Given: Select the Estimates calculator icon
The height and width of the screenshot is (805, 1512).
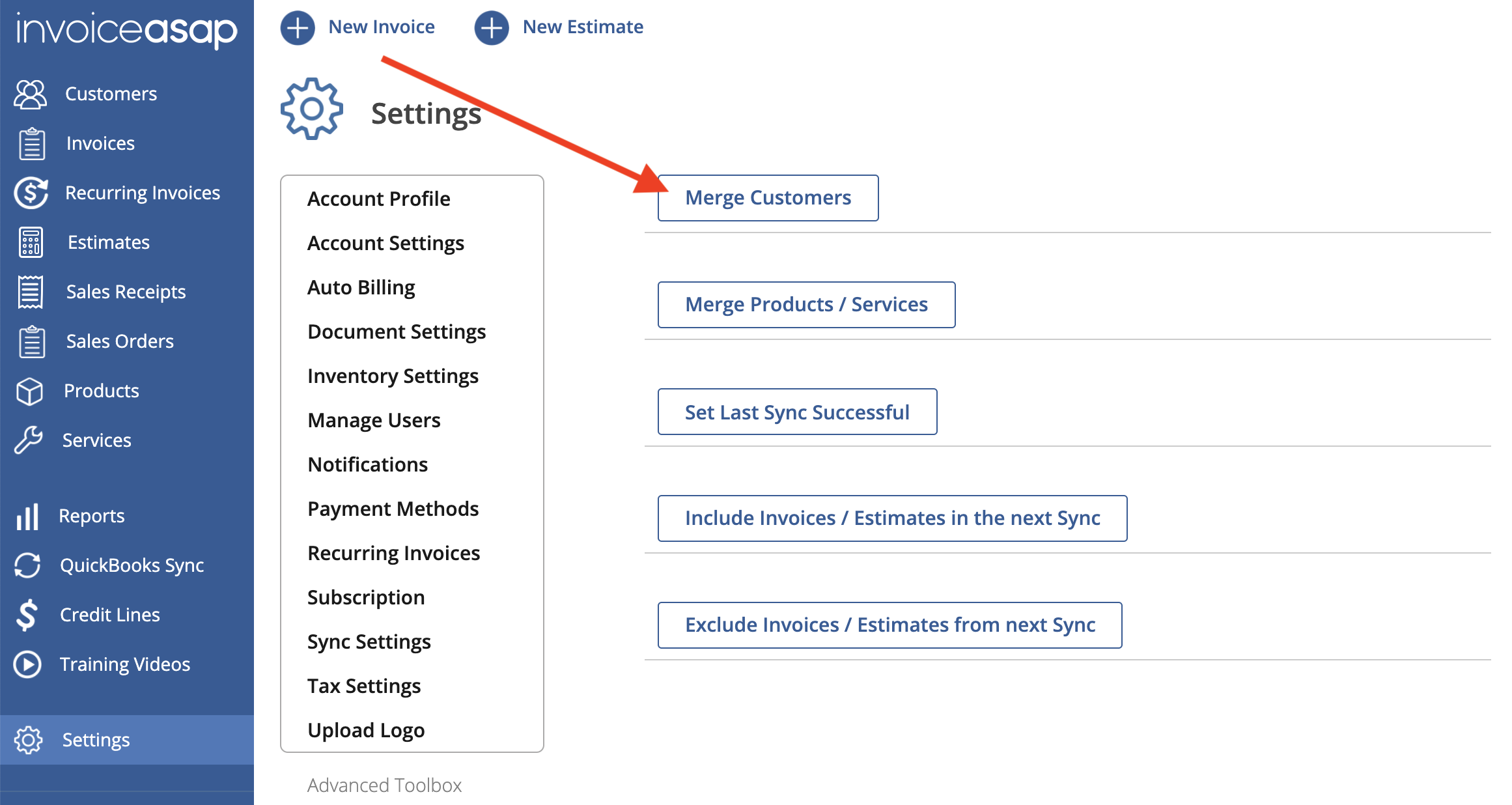Looking at the screenshot, I should coord(30,242).
